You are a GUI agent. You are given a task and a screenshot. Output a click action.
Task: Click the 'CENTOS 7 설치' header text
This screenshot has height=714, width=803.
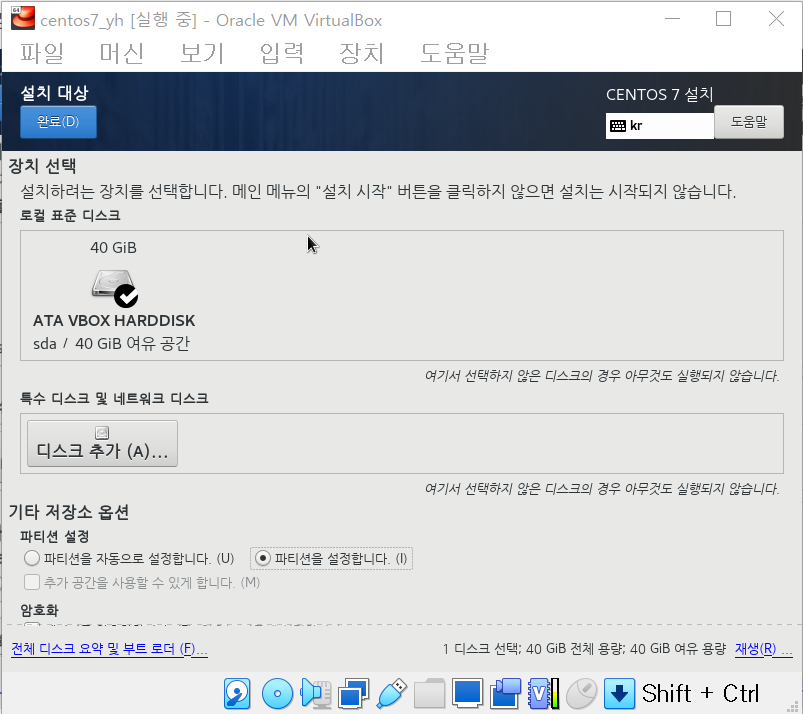660,94
